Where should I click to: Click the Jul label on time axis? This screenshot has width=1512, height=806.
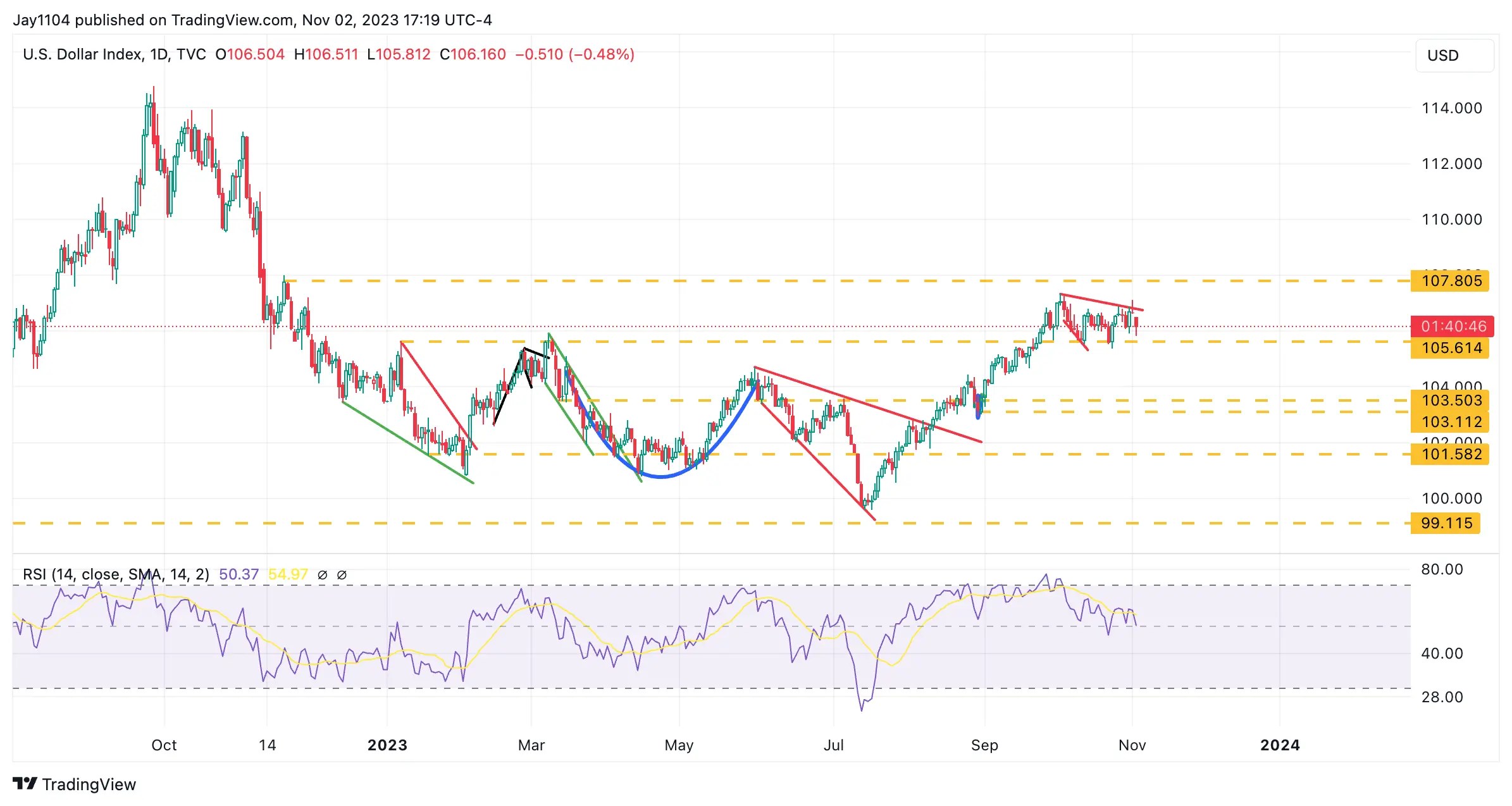pyautogui.click(x=833, y=745)
